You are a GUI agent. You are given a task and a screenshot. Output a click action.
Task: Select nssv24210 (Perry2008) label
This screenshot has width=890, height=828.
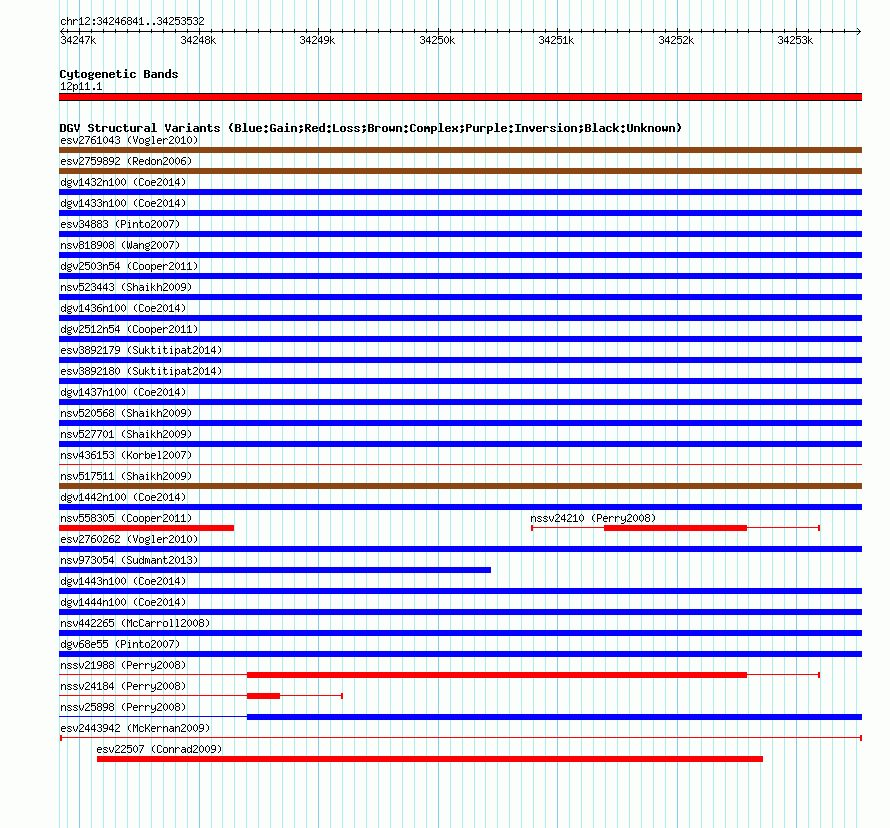593,518
